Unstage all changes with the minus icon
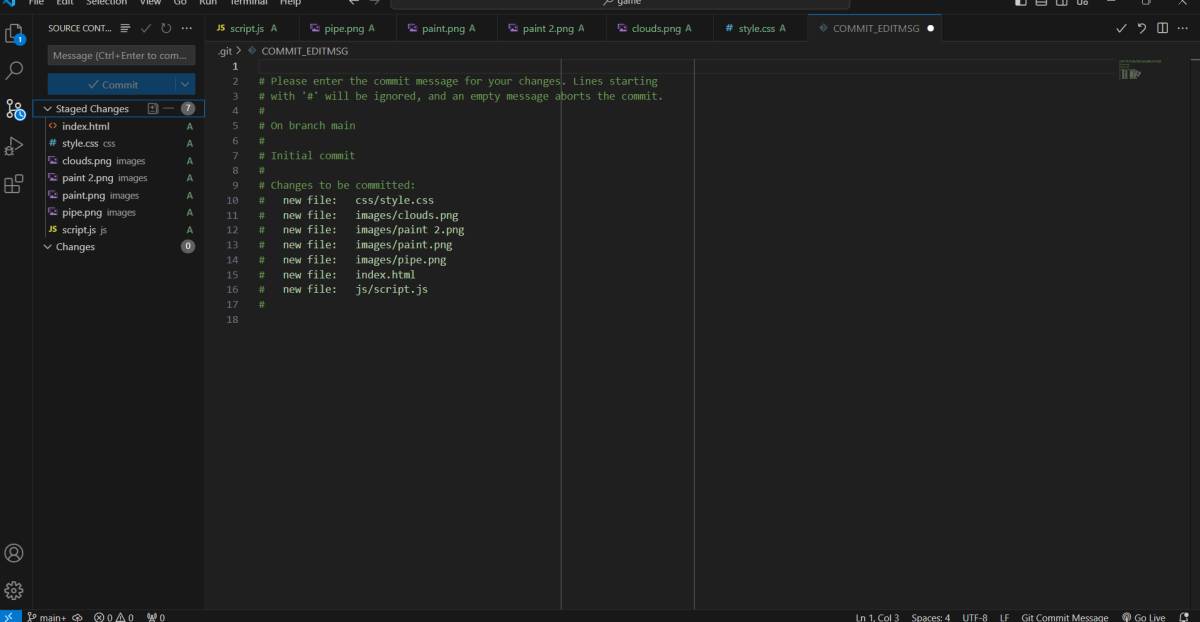1200x622 pixels. click(x=168, y=108)
